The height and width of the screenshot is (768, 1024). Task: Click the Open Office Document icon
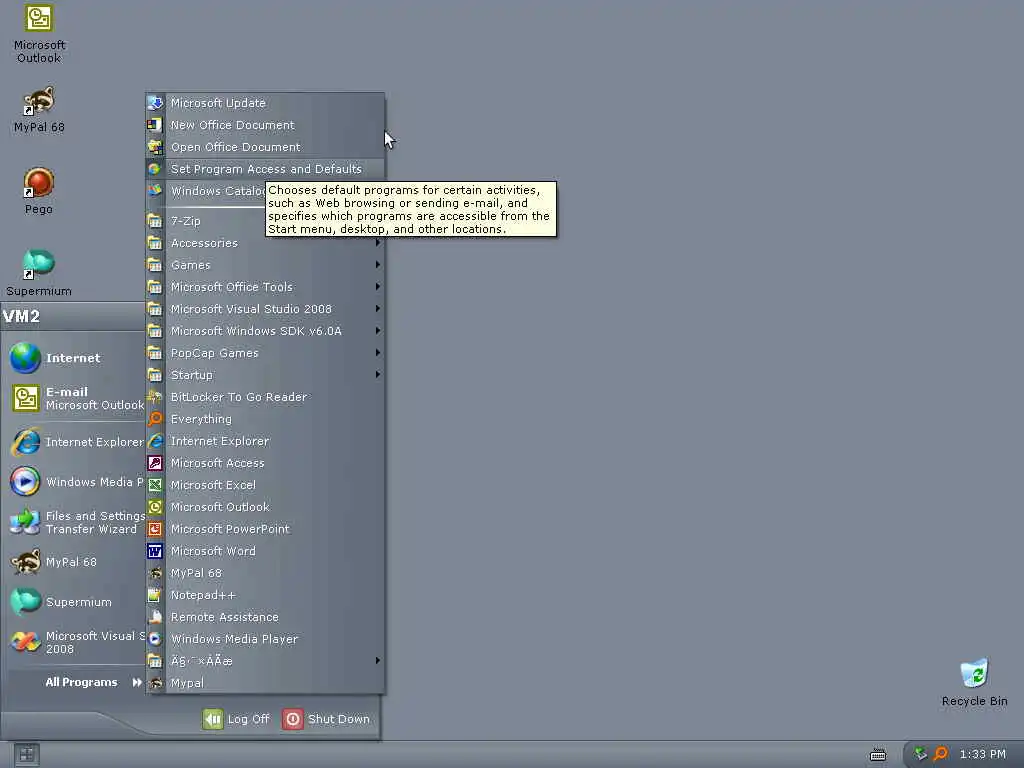point(155,147)
